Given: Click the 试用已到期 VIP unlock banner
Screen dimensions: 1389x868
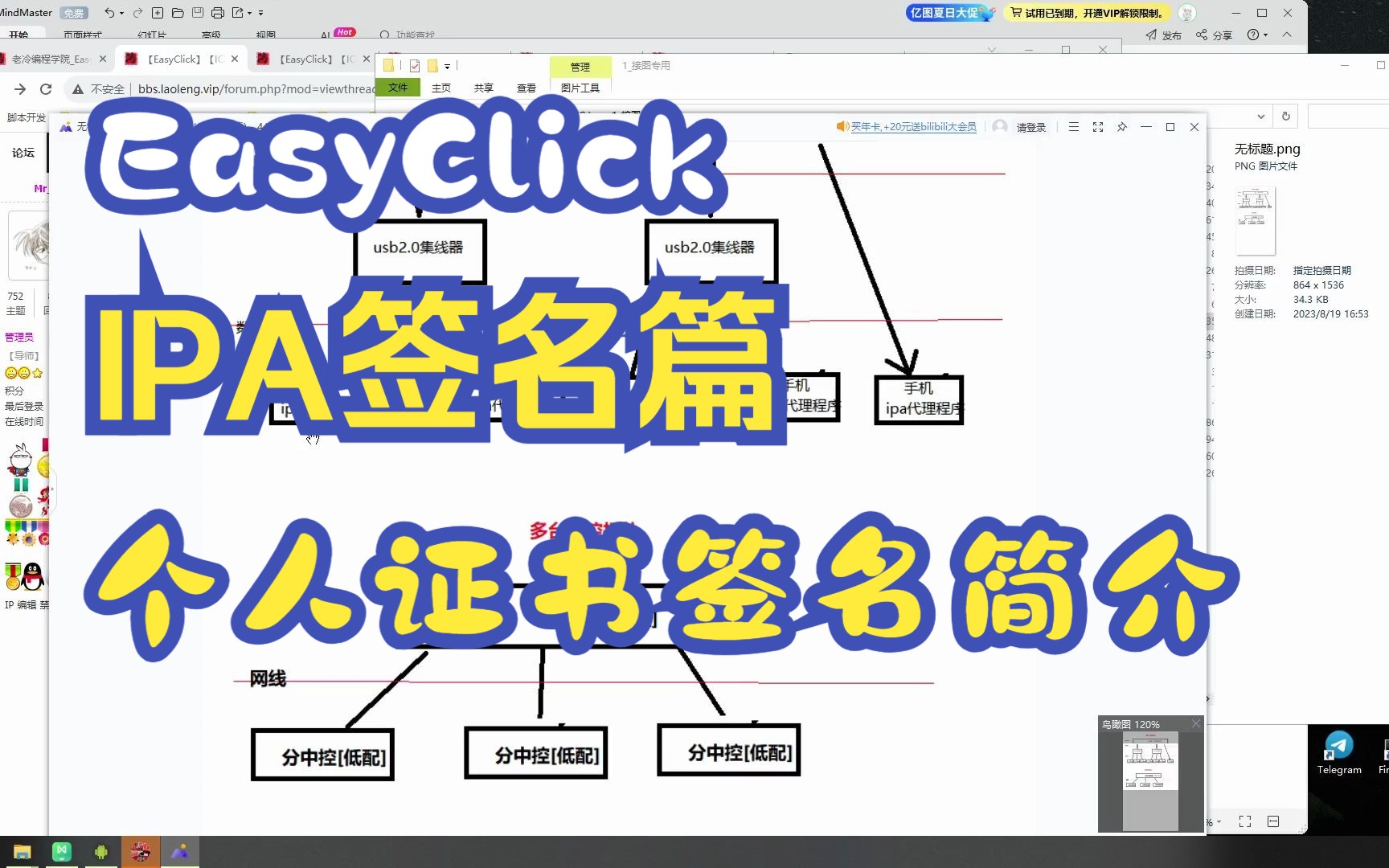Looking at the screenshot, I should [1087, 13].
